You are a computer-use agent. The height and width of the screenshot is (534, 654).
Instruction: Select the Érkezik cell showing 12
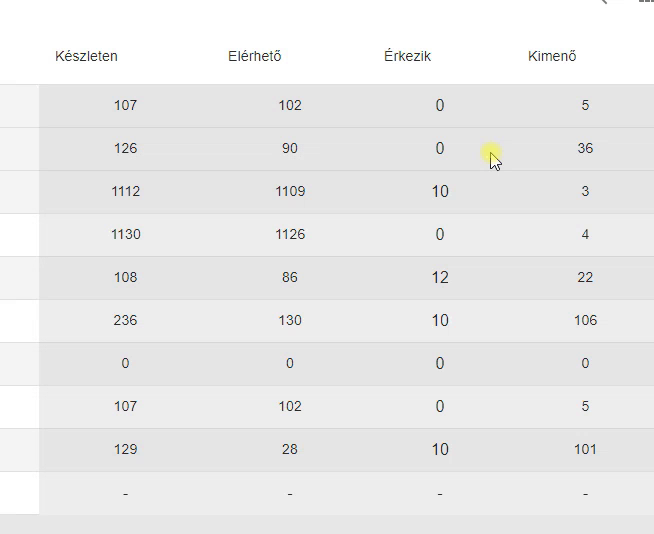pos(440,277)
